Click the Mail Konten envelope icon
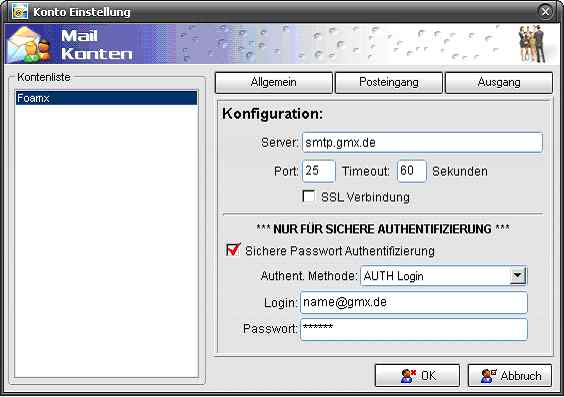Screen dimensions: 564x397 29,45
